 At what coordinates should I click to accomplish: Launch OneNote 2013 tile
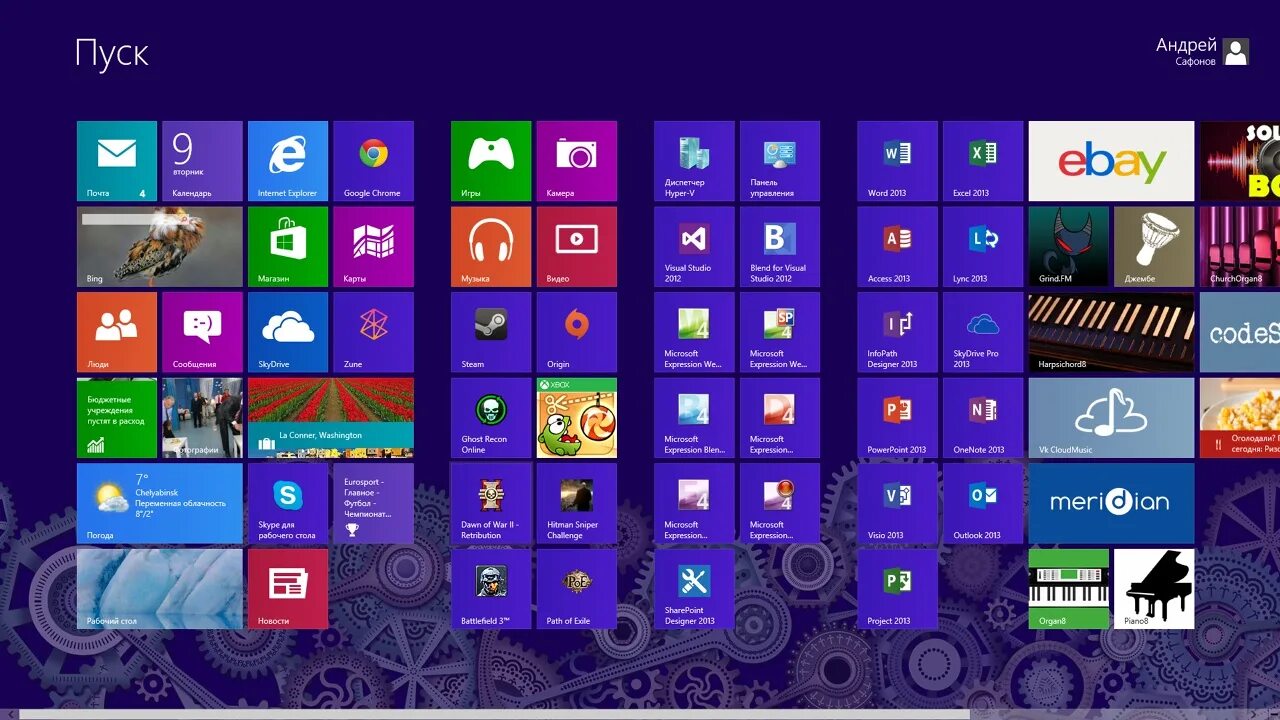(x=983, y=418)
